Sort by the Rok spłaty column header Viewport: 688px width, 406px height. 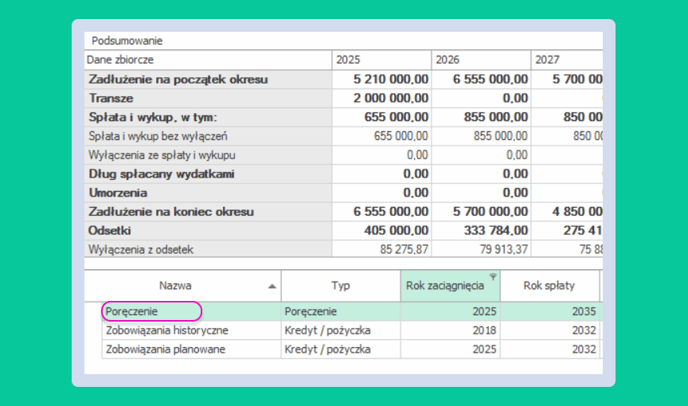[549, 286]
